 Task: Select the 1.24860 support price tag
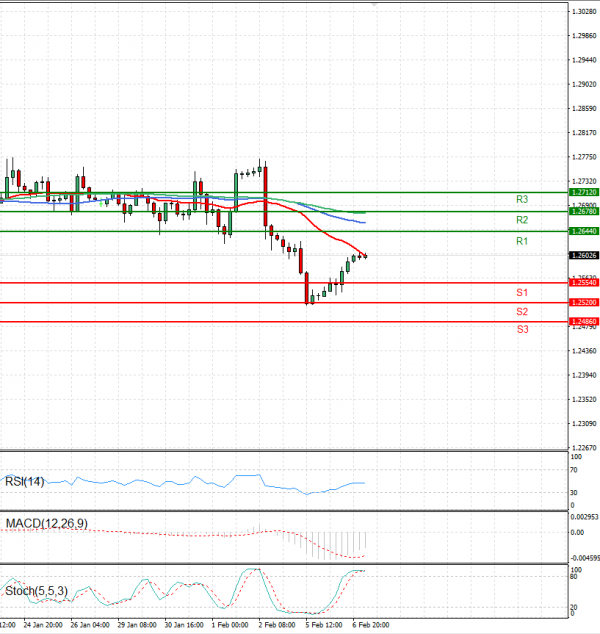pyautogui.click(x=584, y=322)
